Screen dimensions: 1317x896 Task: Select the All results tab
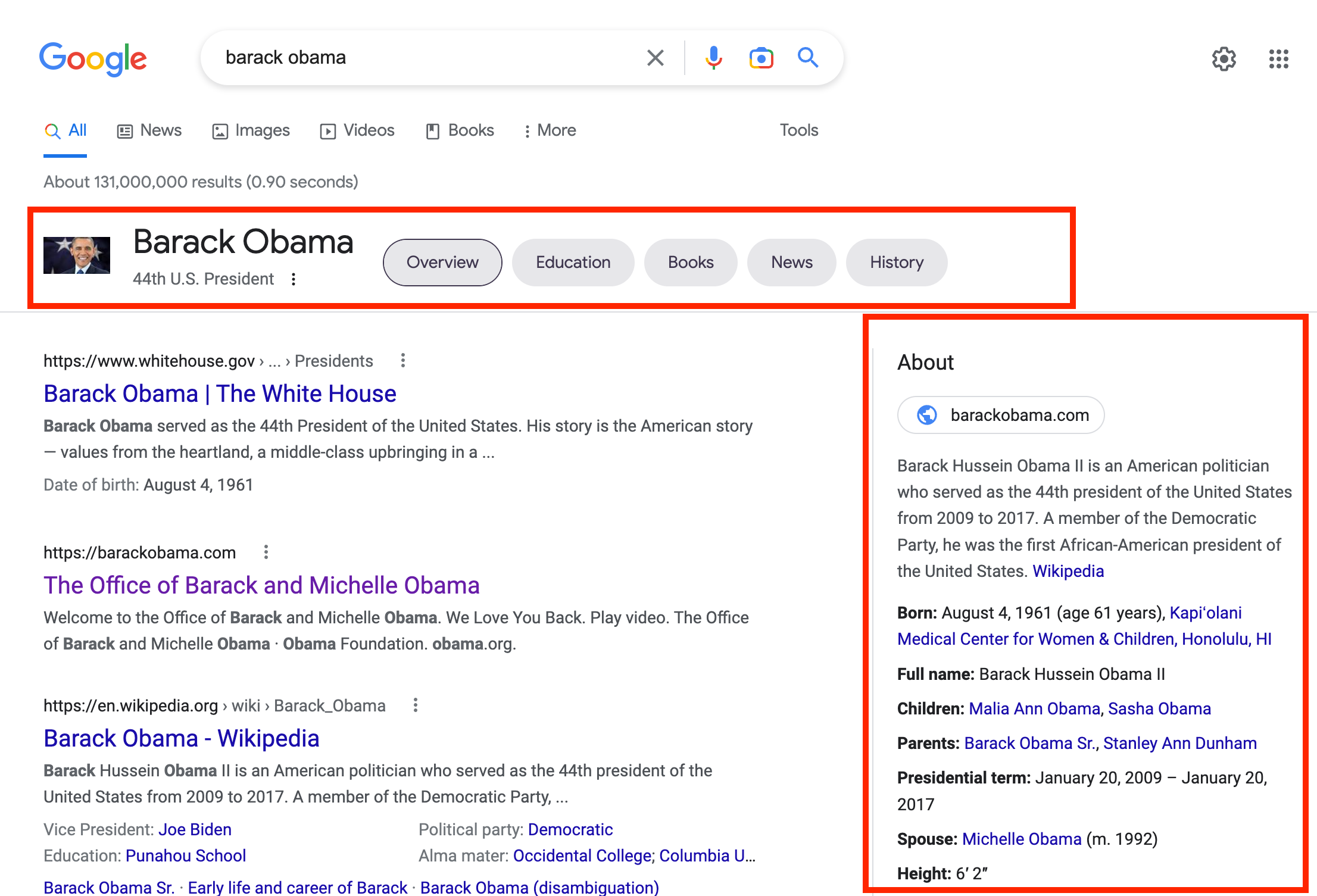65,130
